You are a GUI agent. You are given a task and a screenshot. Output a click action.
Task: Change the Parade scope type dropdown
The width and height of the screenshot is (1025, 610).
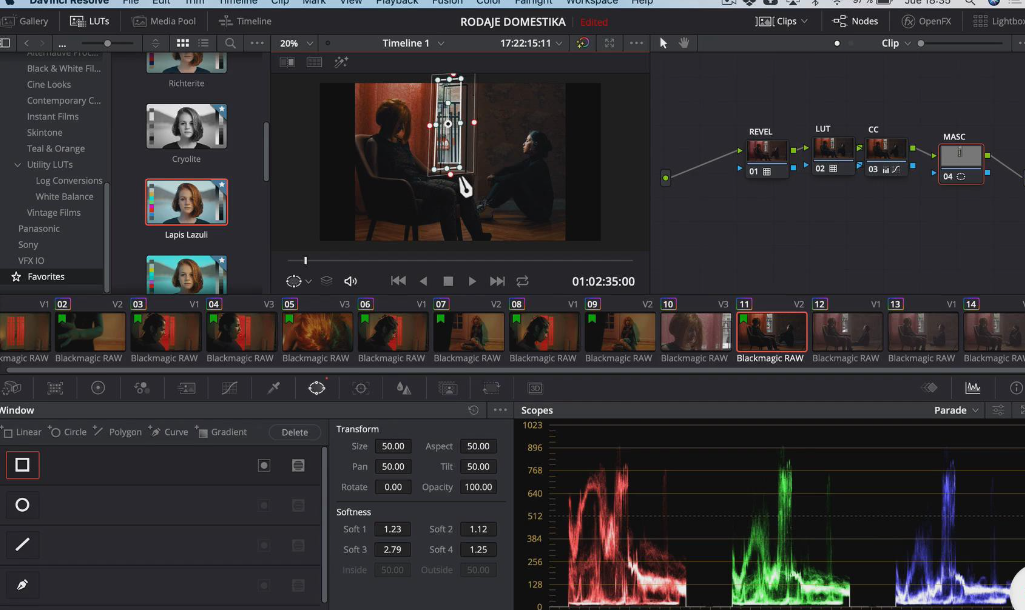click(x=956, y=410)
